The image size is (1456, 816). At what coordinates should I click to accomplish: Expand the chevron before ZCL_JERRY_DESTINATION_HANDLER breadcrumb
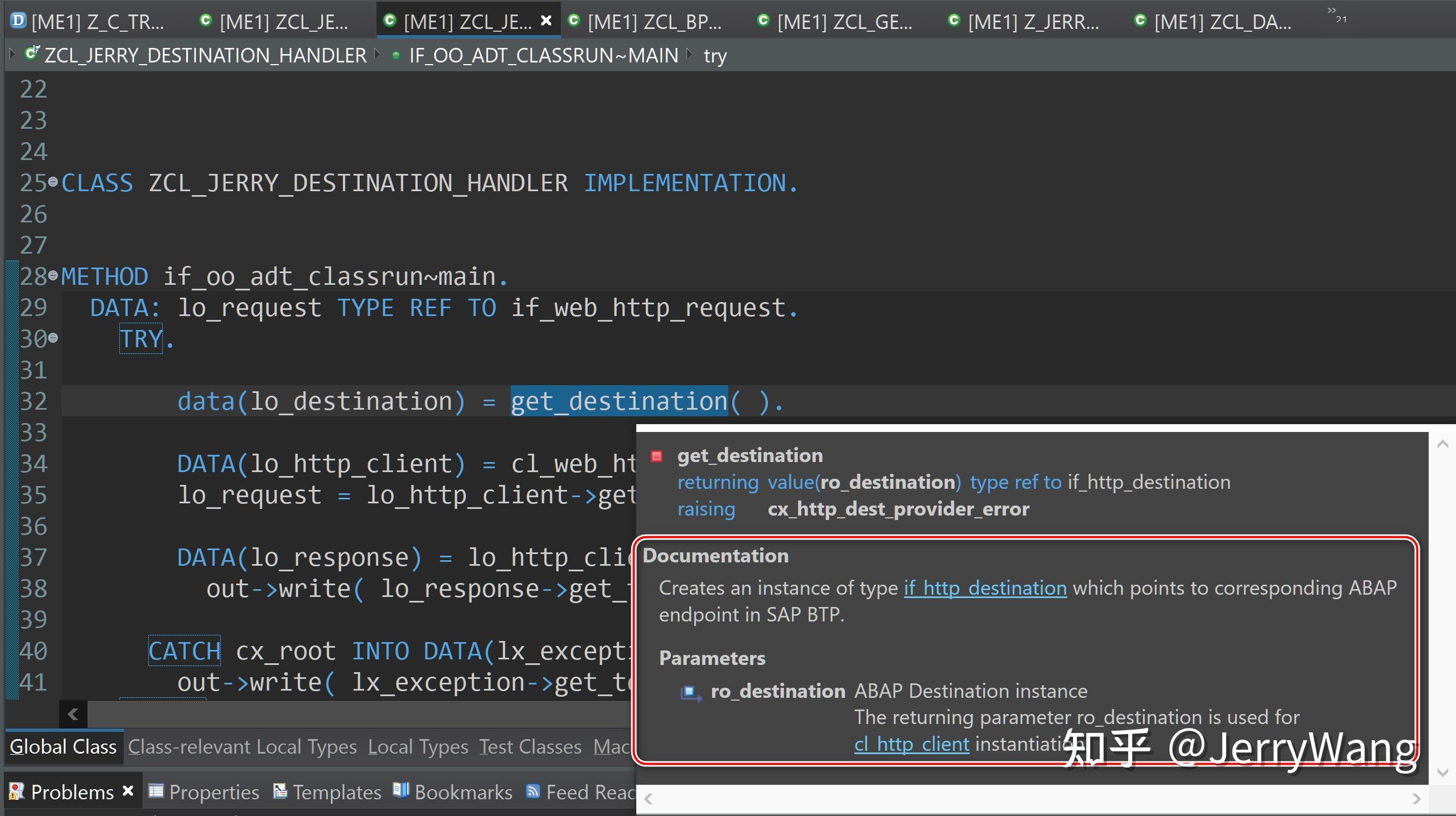(x=12, y=52)
